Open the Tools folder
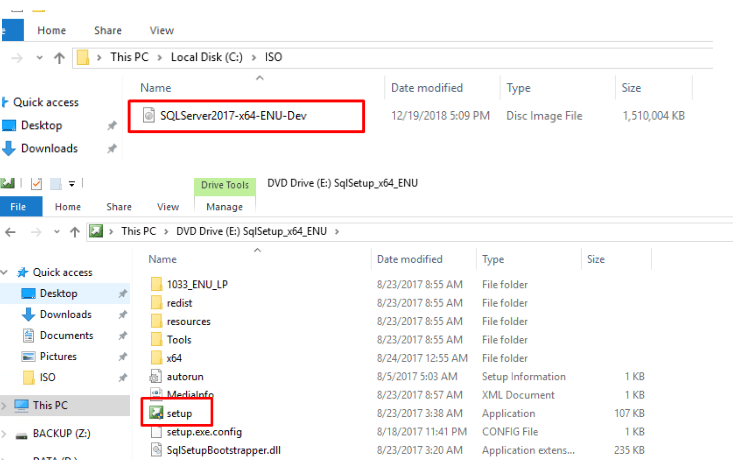Image resolution: width=733 pixels, height=460 pixels. tap(179, 340)
